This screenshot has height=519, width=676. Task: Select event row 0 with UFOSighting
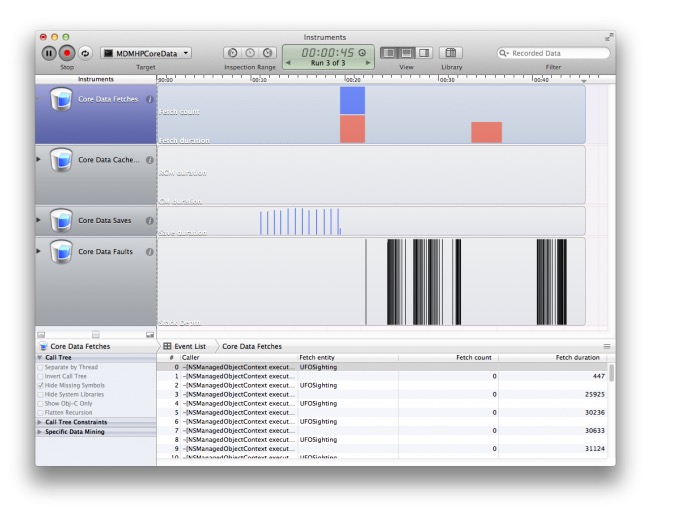(383, 367)
